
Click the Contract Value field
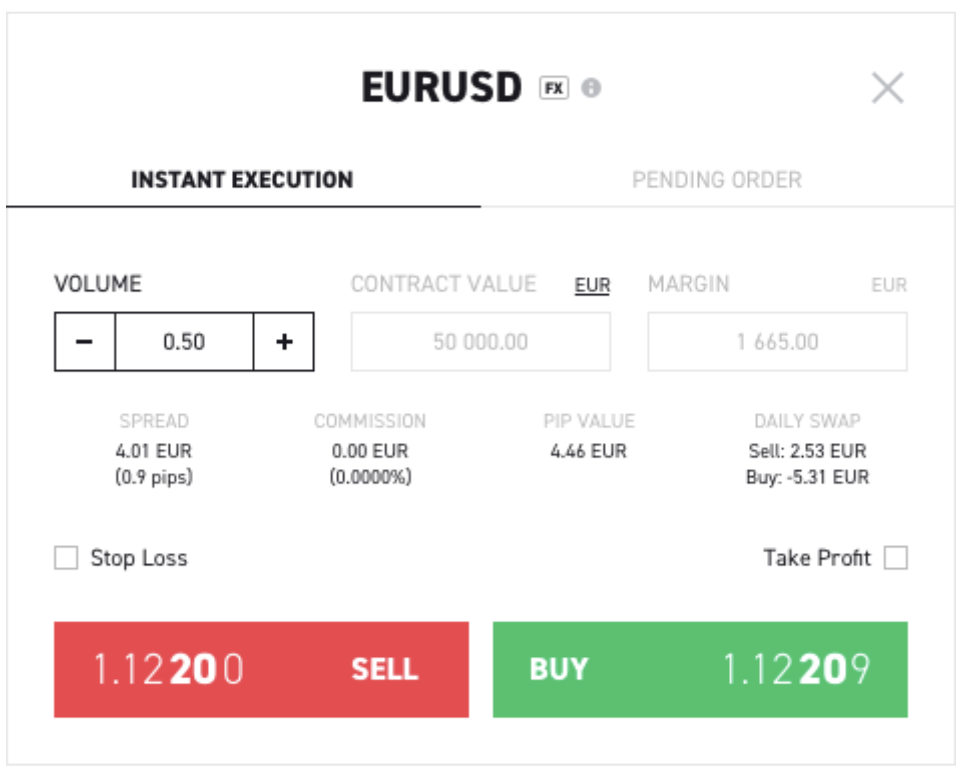click(480, 342)
